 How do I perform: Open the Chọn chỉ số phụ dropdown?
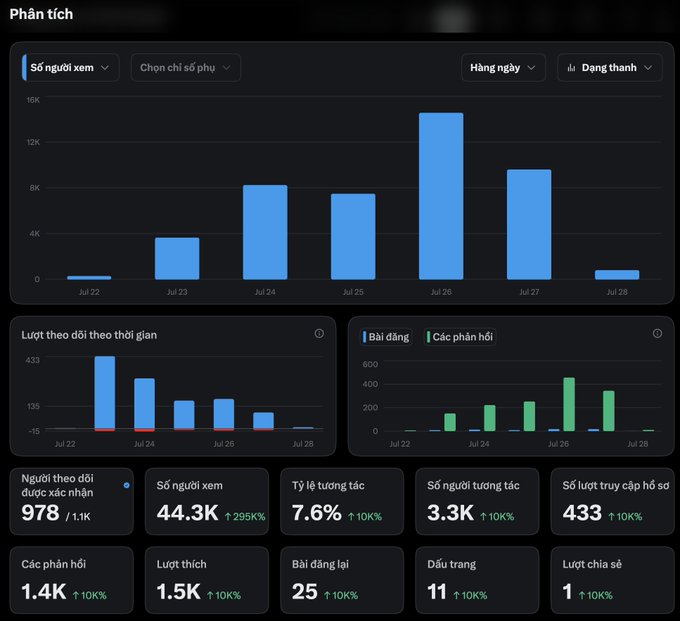(186, 68)
